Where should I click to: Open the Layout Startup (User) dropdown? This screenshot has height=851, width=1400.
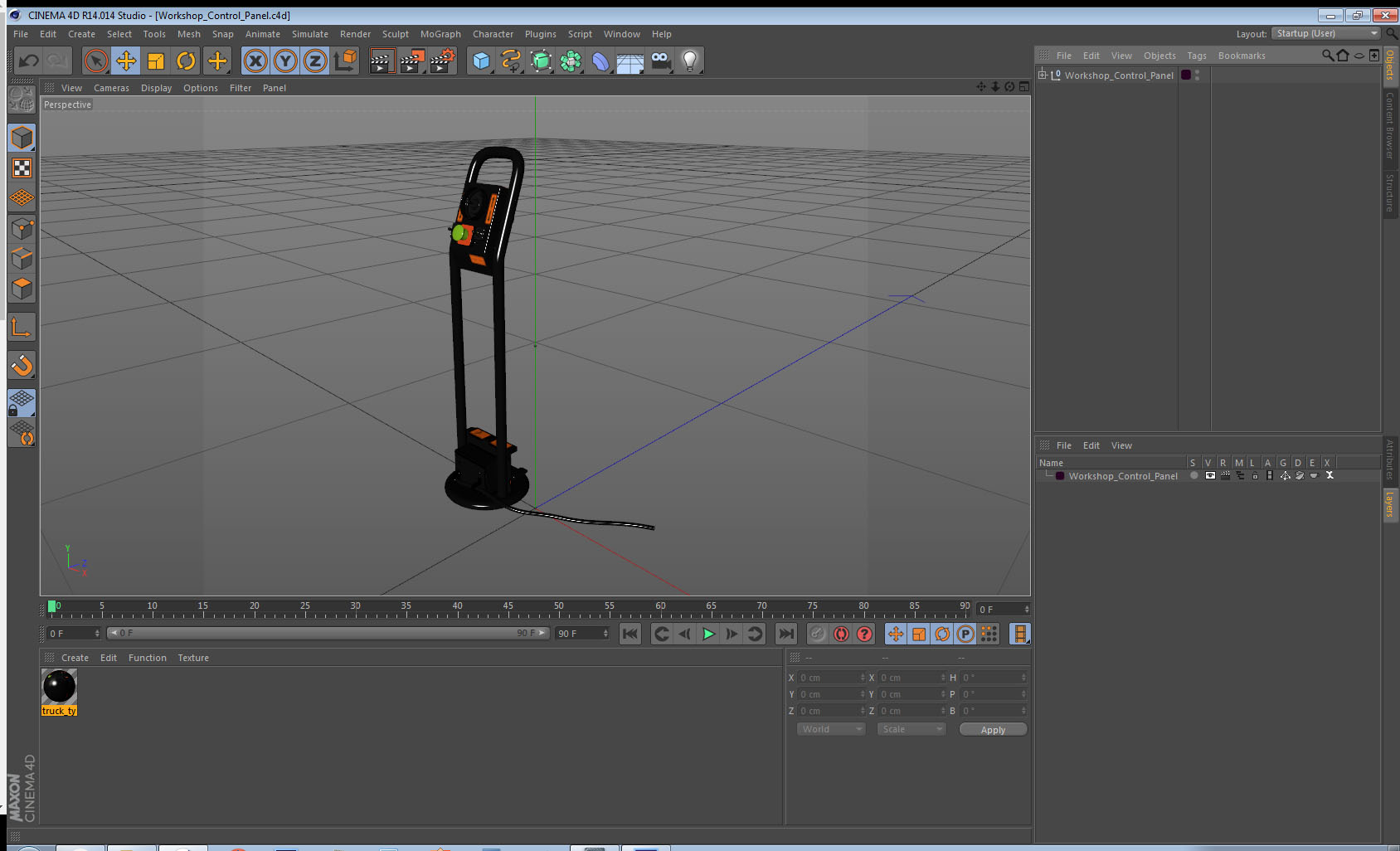[x=1325, y=33]
